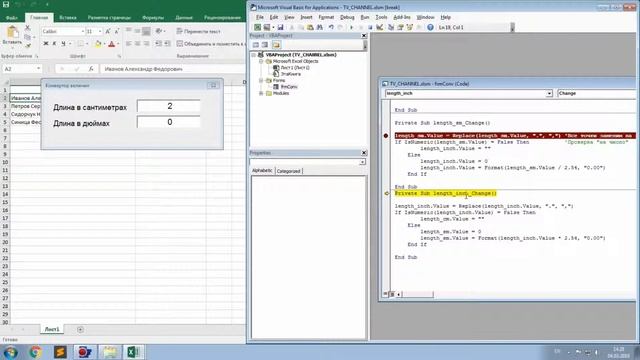Open Tools menu in VBA editor
The width and height of the screenshot is (640, 360).
(x=381, y=17)
